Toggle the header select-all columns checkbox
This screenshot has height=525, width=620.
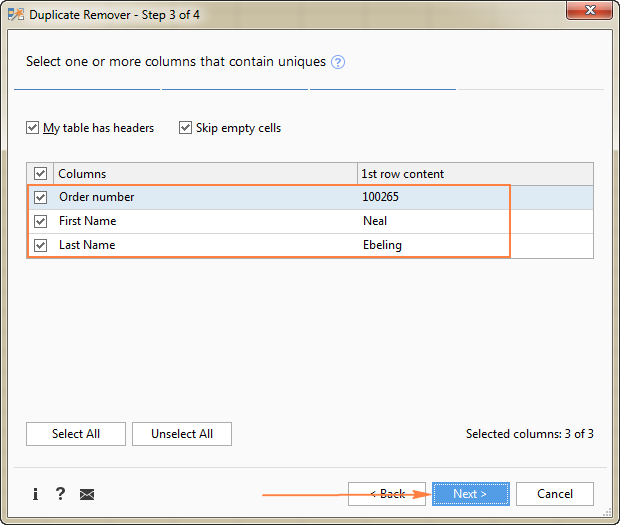(x=40, y=174)
